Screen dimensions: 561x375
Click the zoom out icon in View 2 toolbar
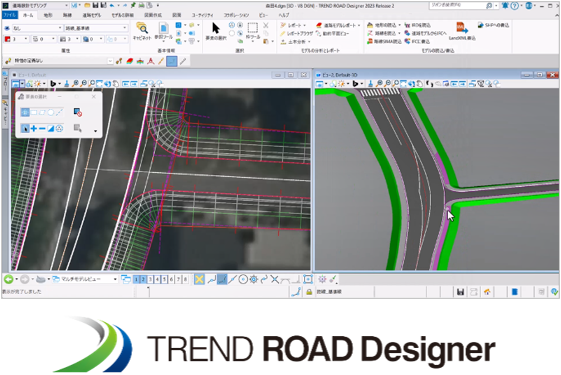[x=387, y=84]
